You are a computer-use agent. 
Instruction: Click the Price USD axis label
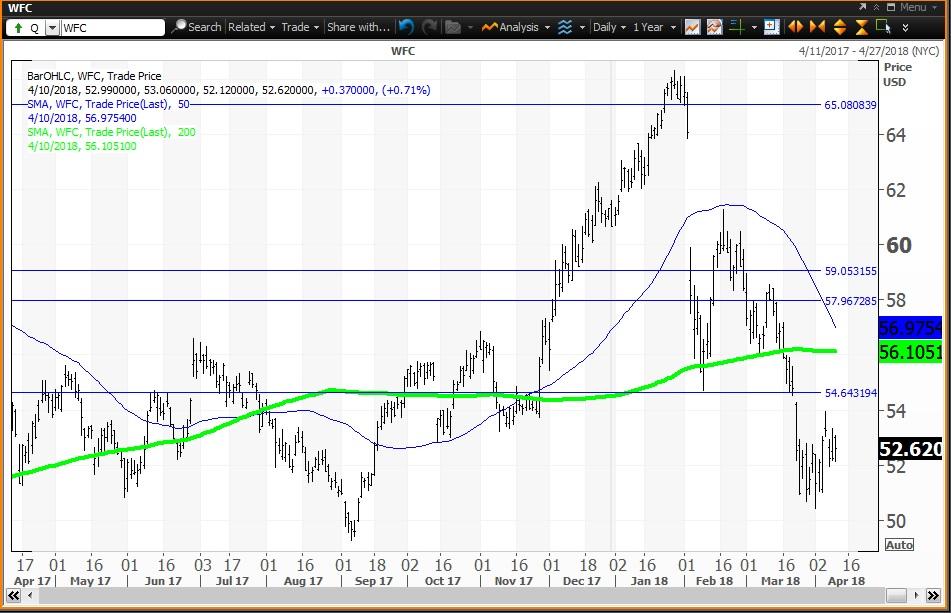click(897, 75)
